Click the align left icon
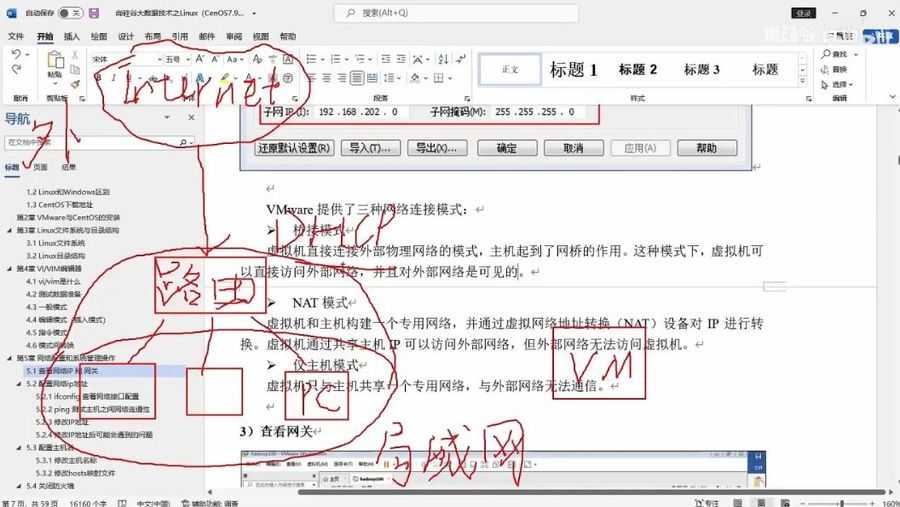Screen dimensions: 900x507 [x=312, y=78]
